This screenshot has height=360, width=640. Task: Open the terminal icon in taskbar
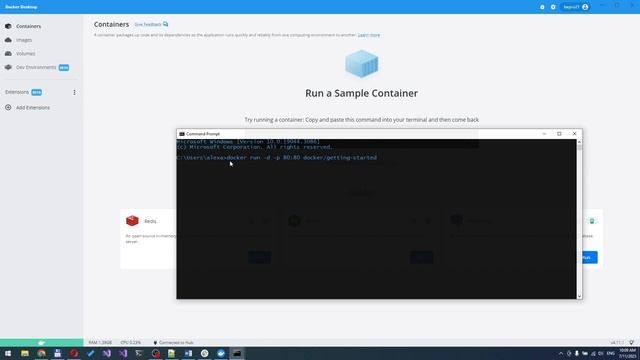[x=139, y=353]
